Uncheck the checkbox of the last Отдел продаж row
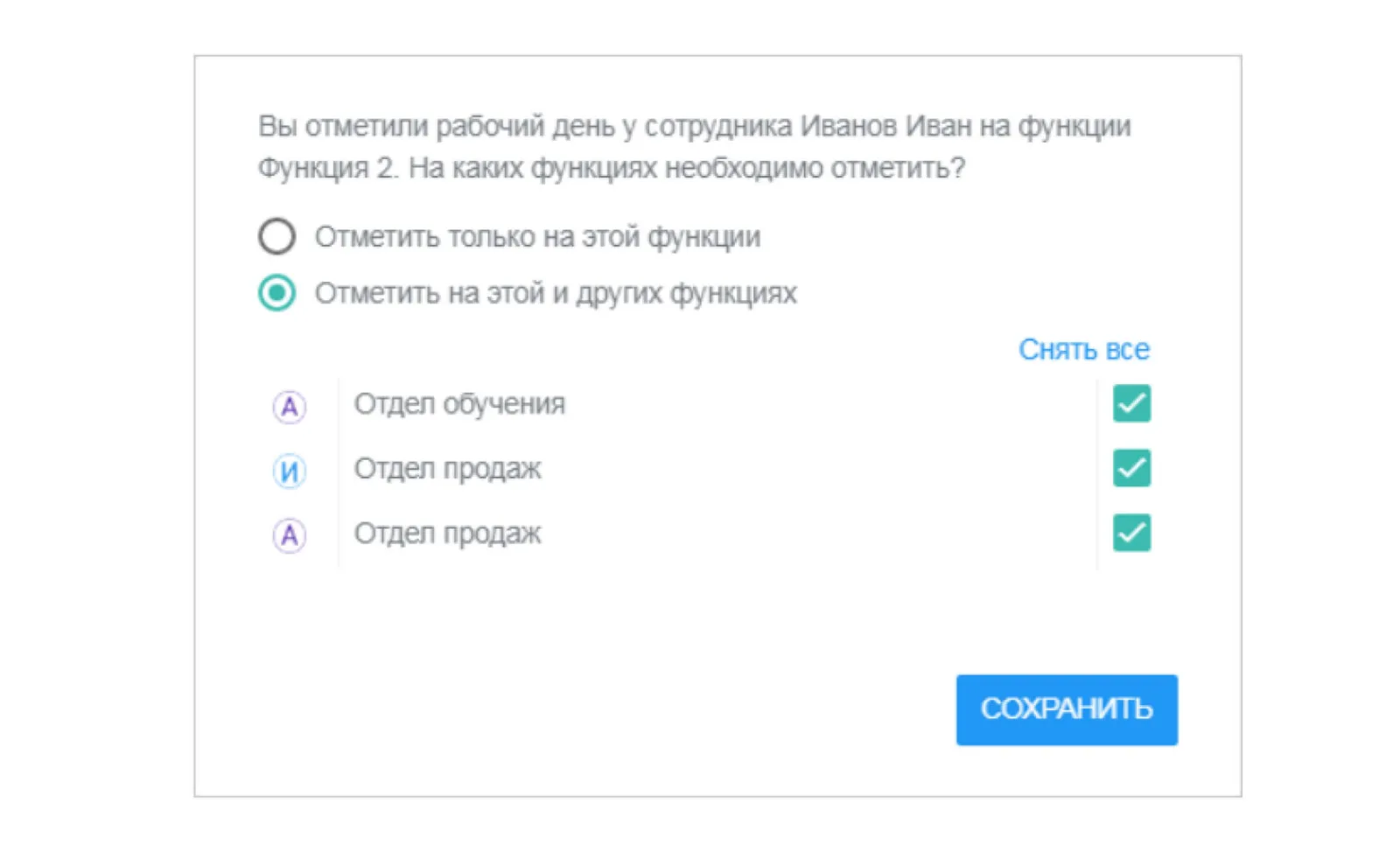Image resolution: width=1400 pixels, height=845 pixels. point(1131,533)
